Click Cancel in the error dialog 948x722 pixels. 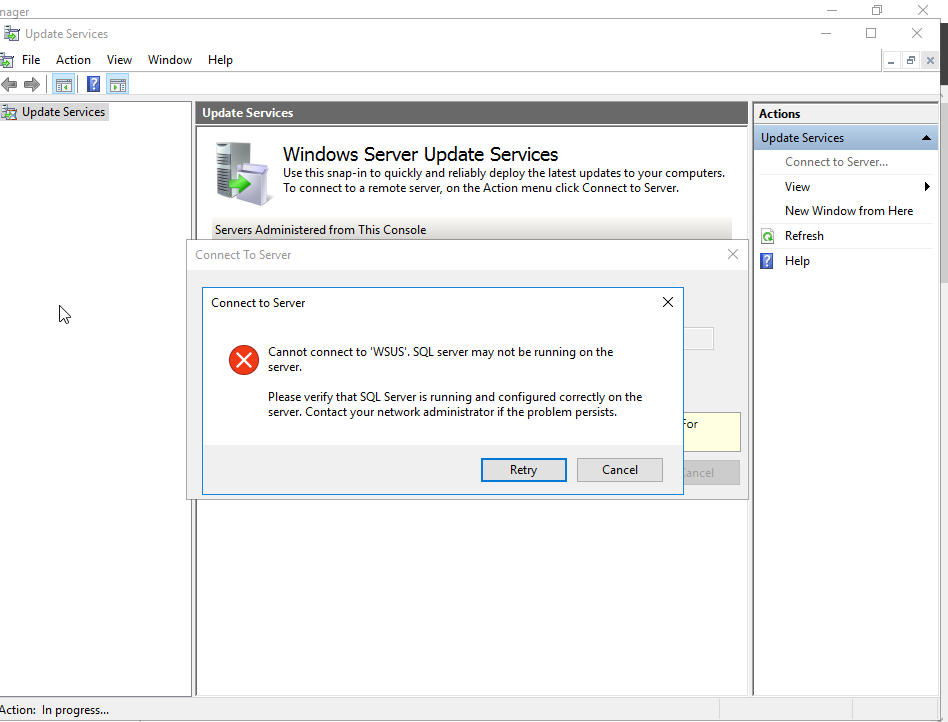coord(620,470)
